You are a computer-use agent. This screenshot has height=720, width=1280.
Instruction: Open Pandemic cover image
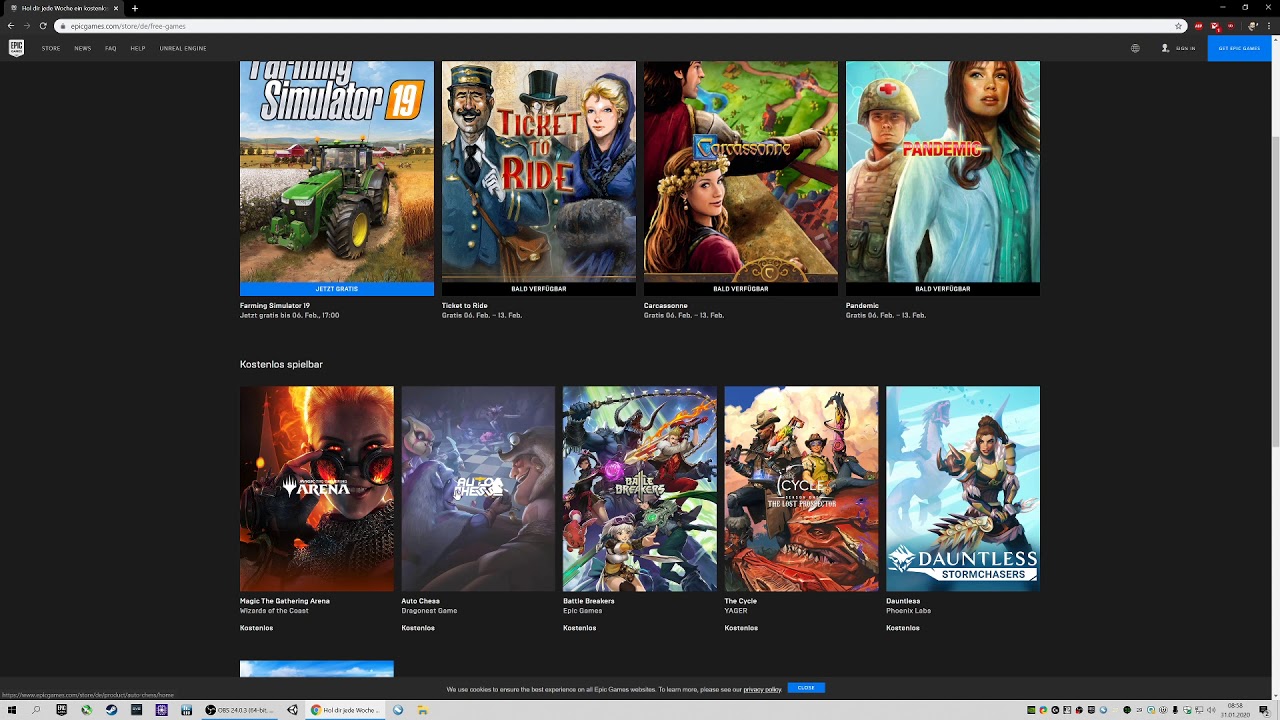pyautogui.click(x=943, y=171)
